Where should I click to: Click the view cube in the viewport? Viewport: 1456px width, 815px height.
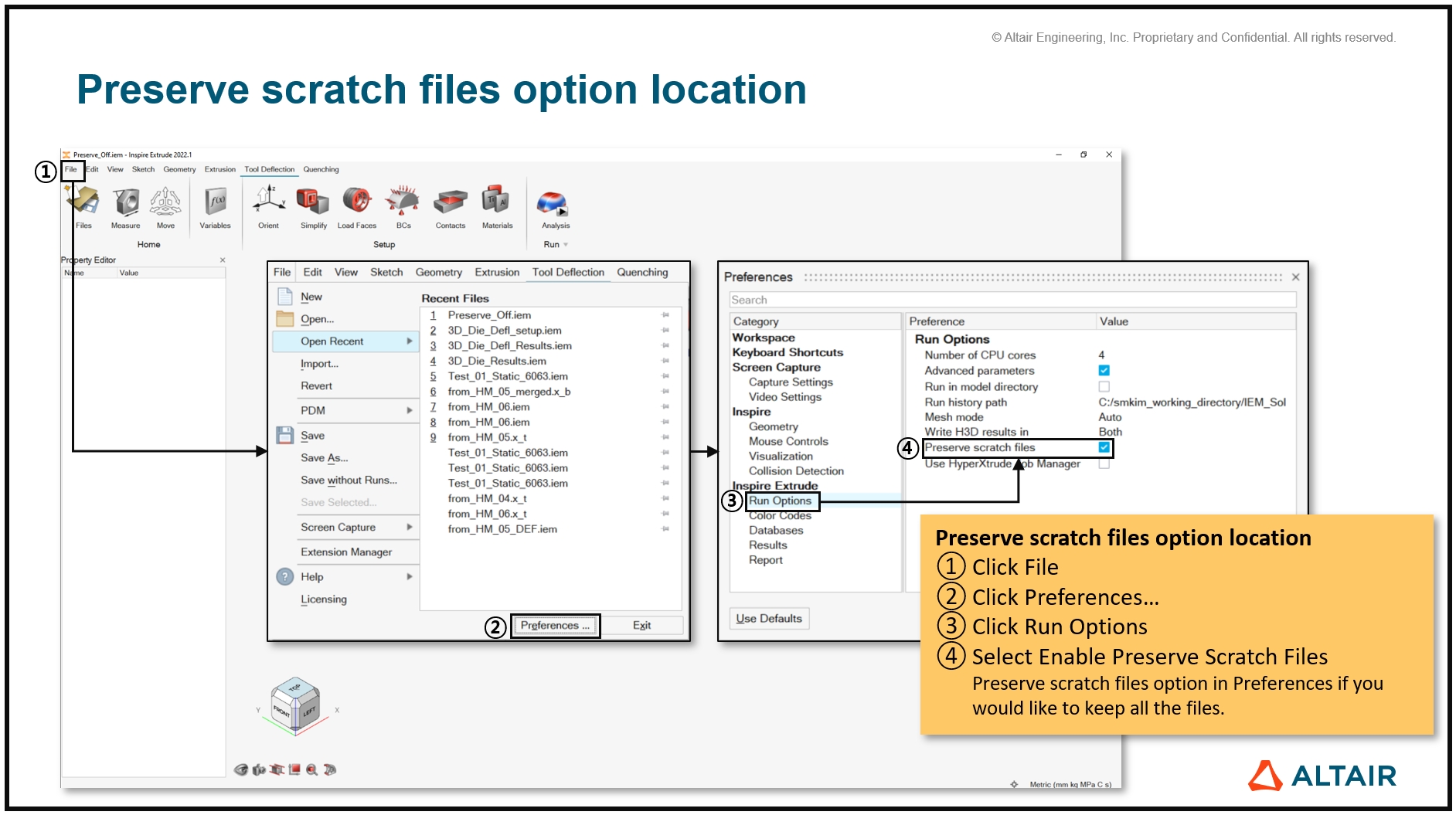coord(296,705)
